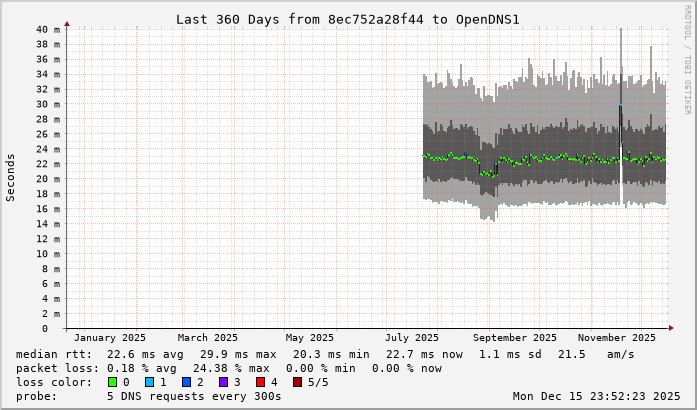Click the January 2025 x-axis label
The width and height of the screenshot is (697, 410).
(110, 338)
